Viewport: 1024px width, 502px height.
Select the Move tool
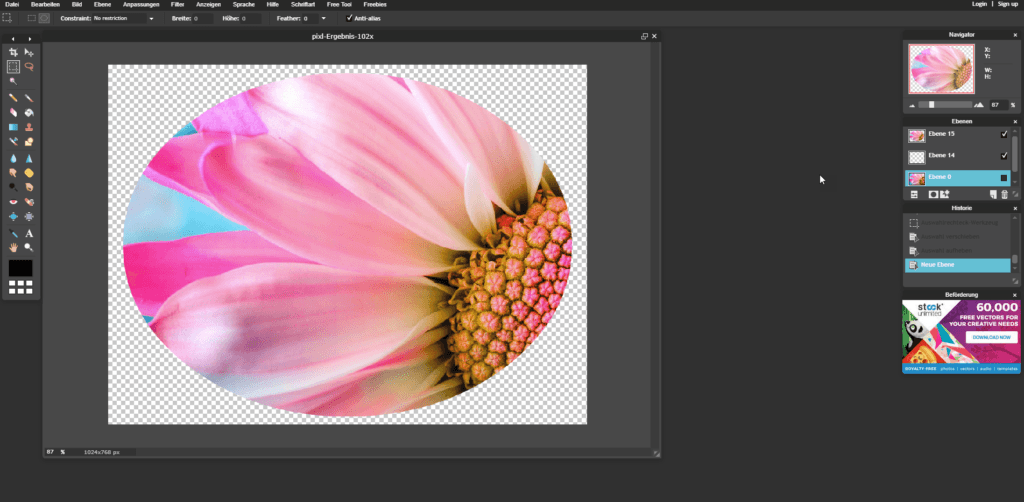click(x=29, y=52)
